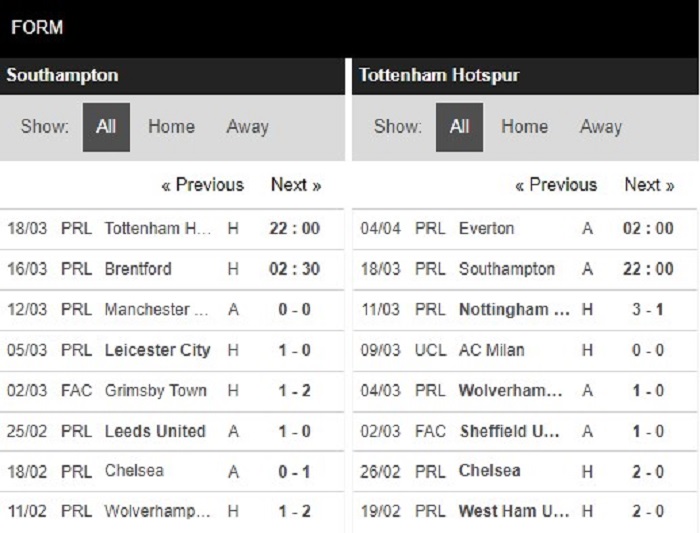The width and height of the screenshot is (700, 533).
Task: Go to Next Southampton fixtures
Action: [296, 185]
